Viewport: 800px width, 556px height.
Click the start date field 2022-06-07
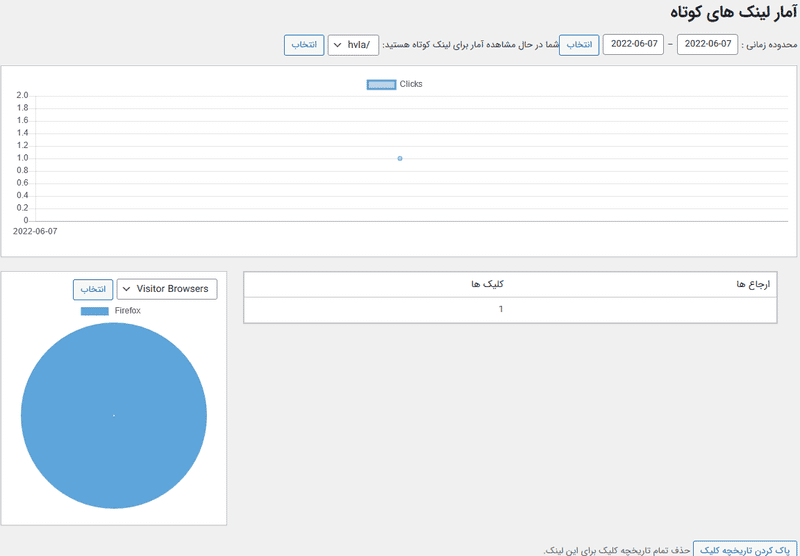pos(707,44)
